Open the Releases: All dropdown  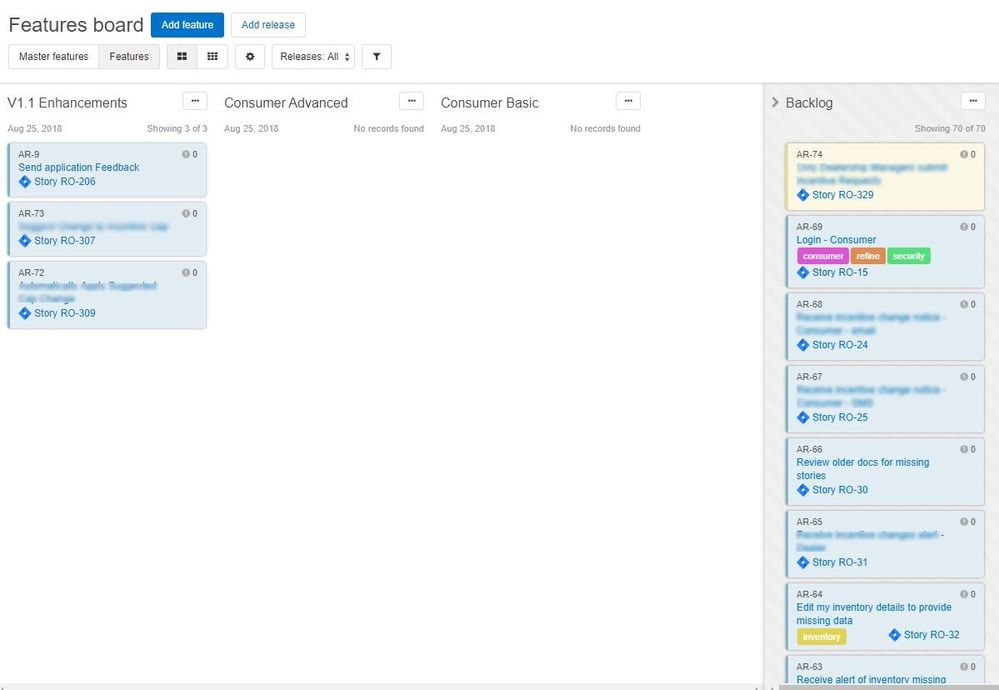[x=315, y=56]
